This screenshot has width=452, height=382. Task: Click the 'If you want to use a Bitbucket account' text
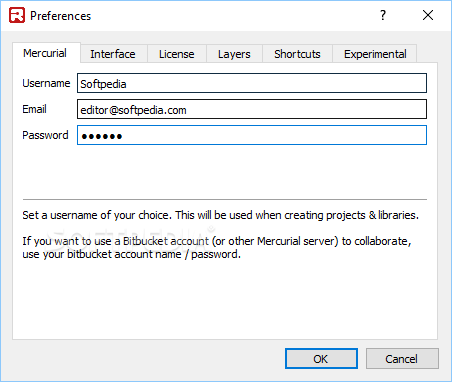click(217, 247)
